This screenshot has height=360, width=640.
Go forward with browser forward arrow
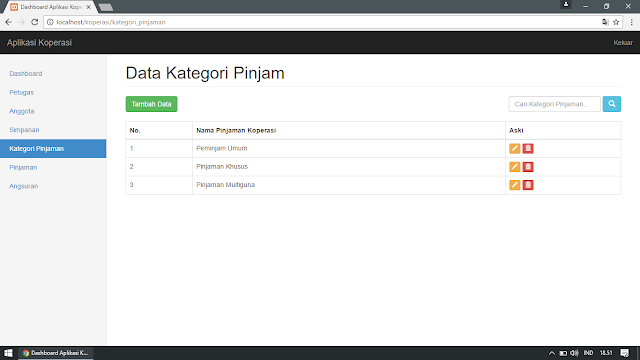[22, 22]
